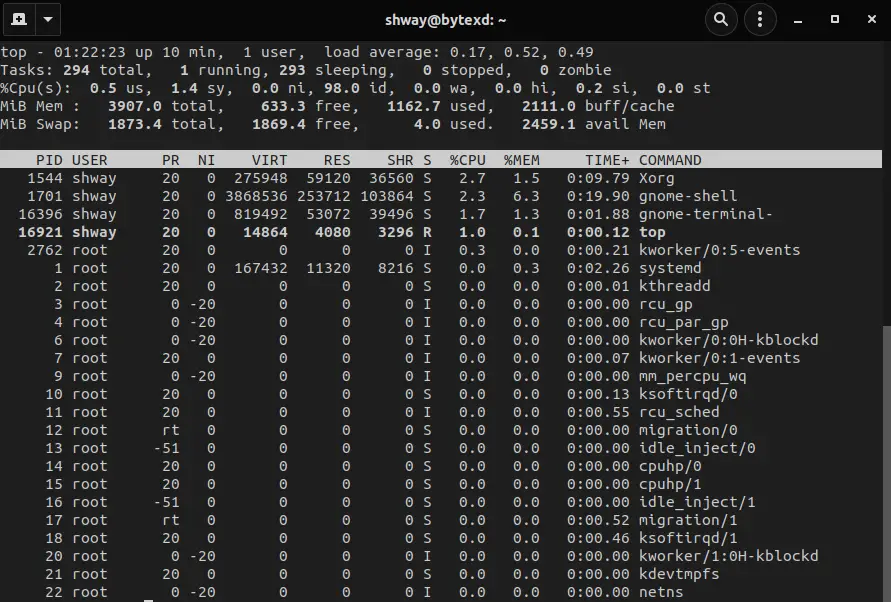
Task: Minimize the terminal window
Action: [798, 20]
